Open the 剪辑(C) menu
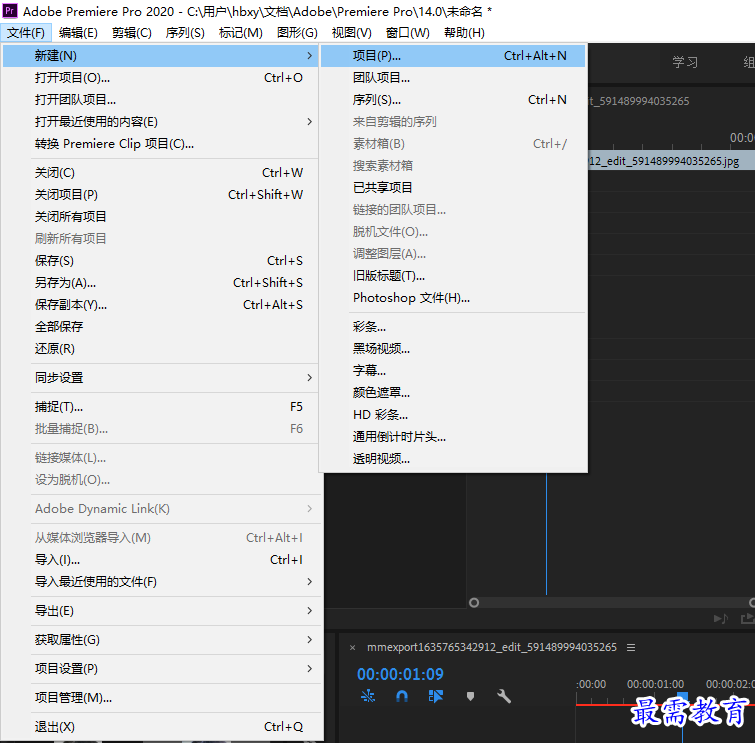755x743 pixels. [131, 33]
